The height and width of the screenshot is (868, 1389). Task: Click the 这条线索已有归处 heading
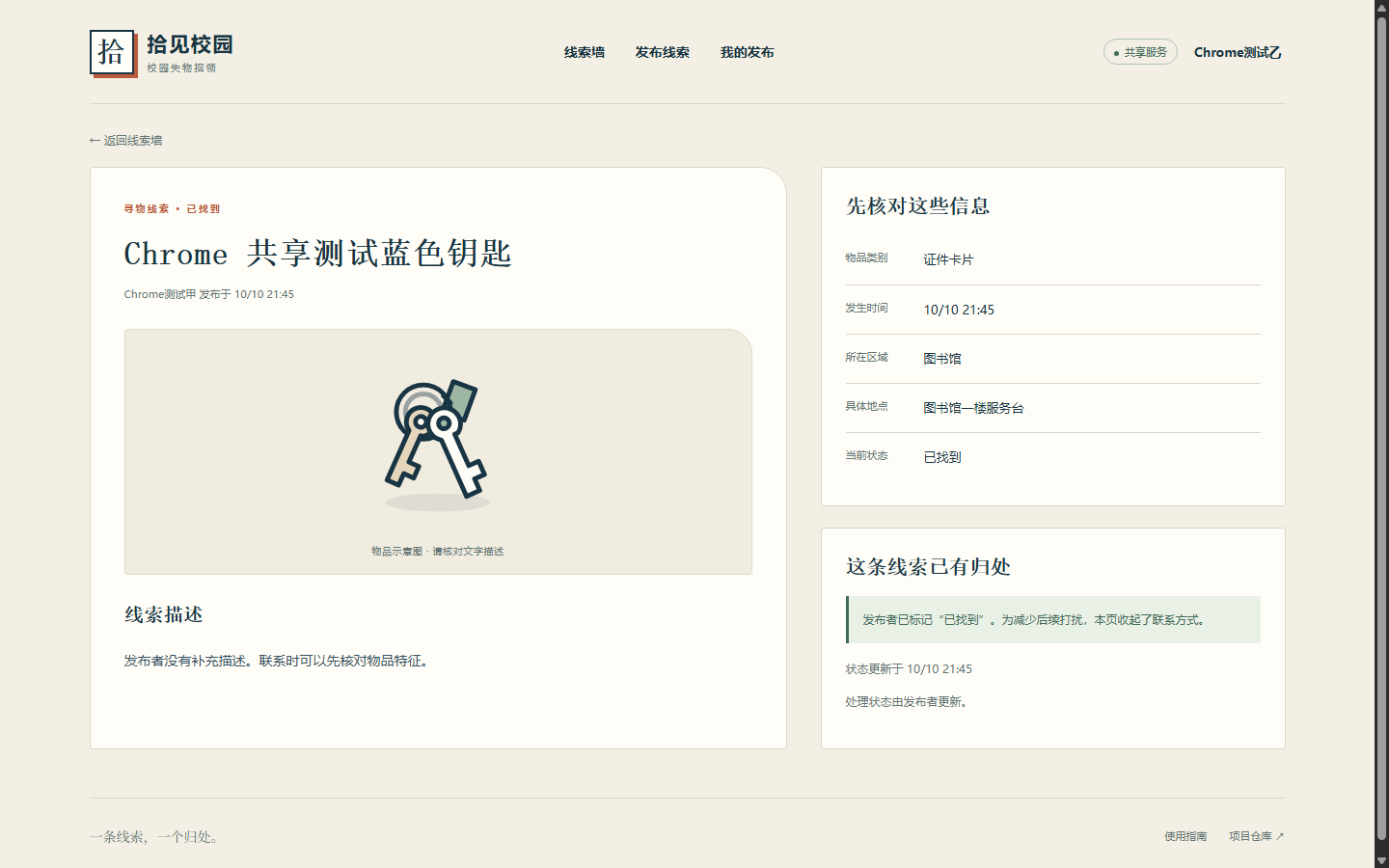(928, 566)
